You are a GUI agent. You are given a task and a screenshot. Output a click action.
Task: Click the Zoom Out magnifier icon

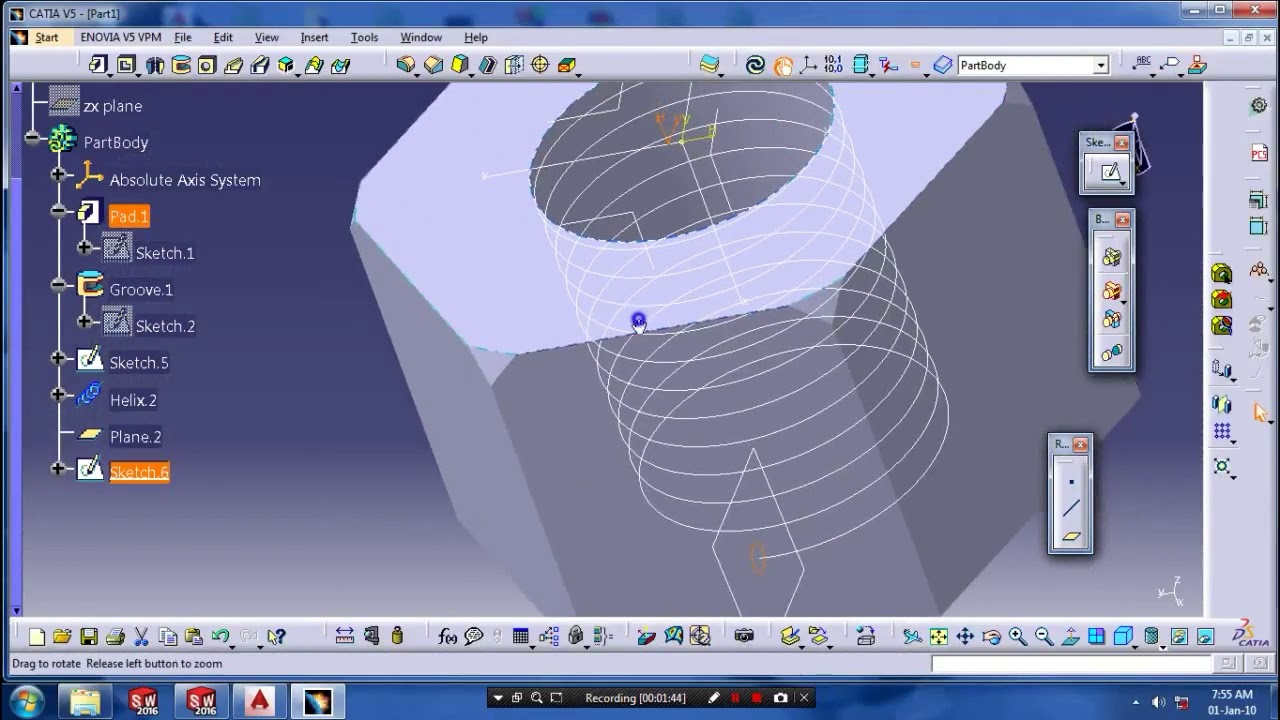[x=1044, y=636]
